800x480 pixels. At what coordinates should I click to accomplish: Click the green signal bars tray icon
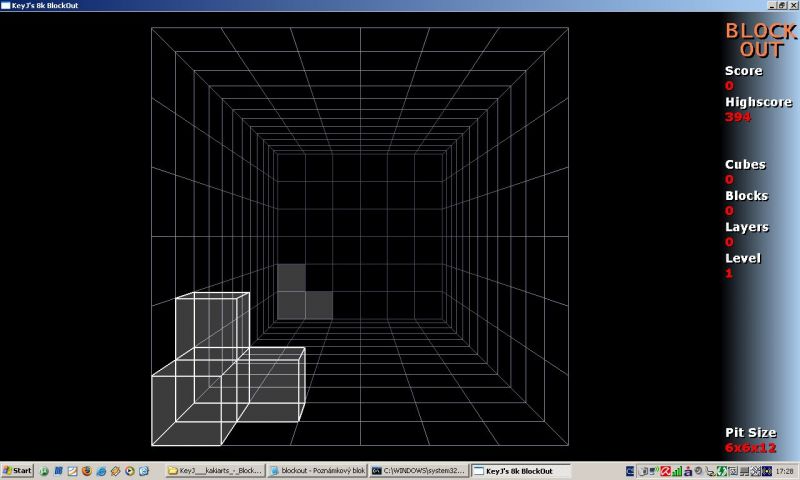(677, 470)
